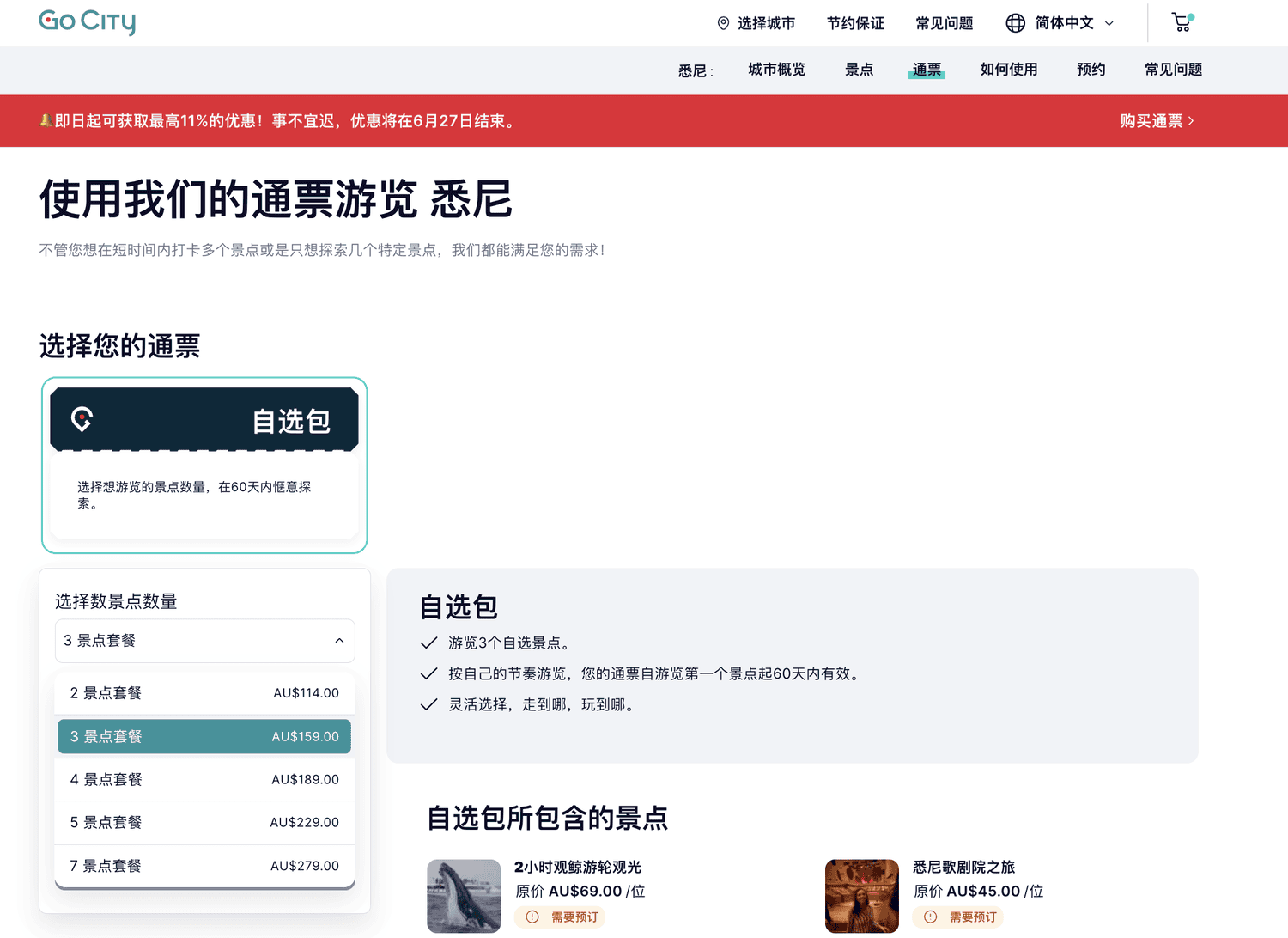Open 常见问题 in the Sydney sub navigation
This screenshot has height=938, width=1288.
coord(1173,70)
